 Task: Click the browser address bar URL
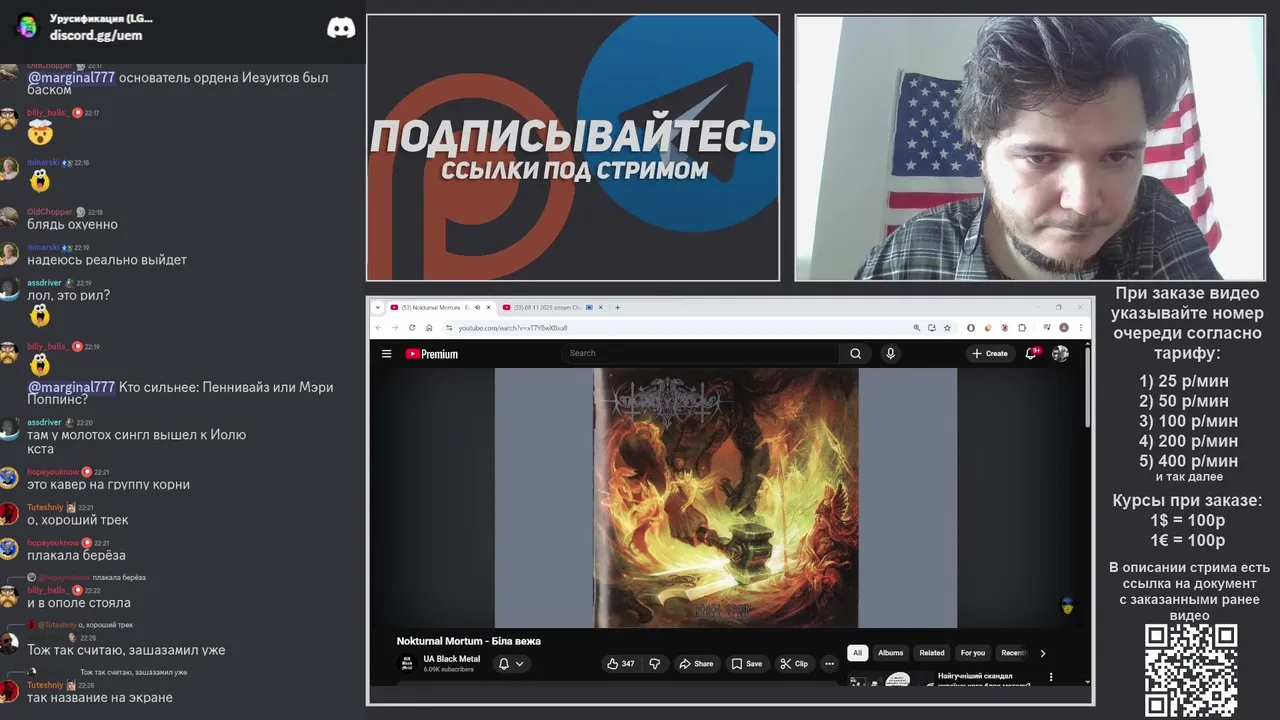513,328
